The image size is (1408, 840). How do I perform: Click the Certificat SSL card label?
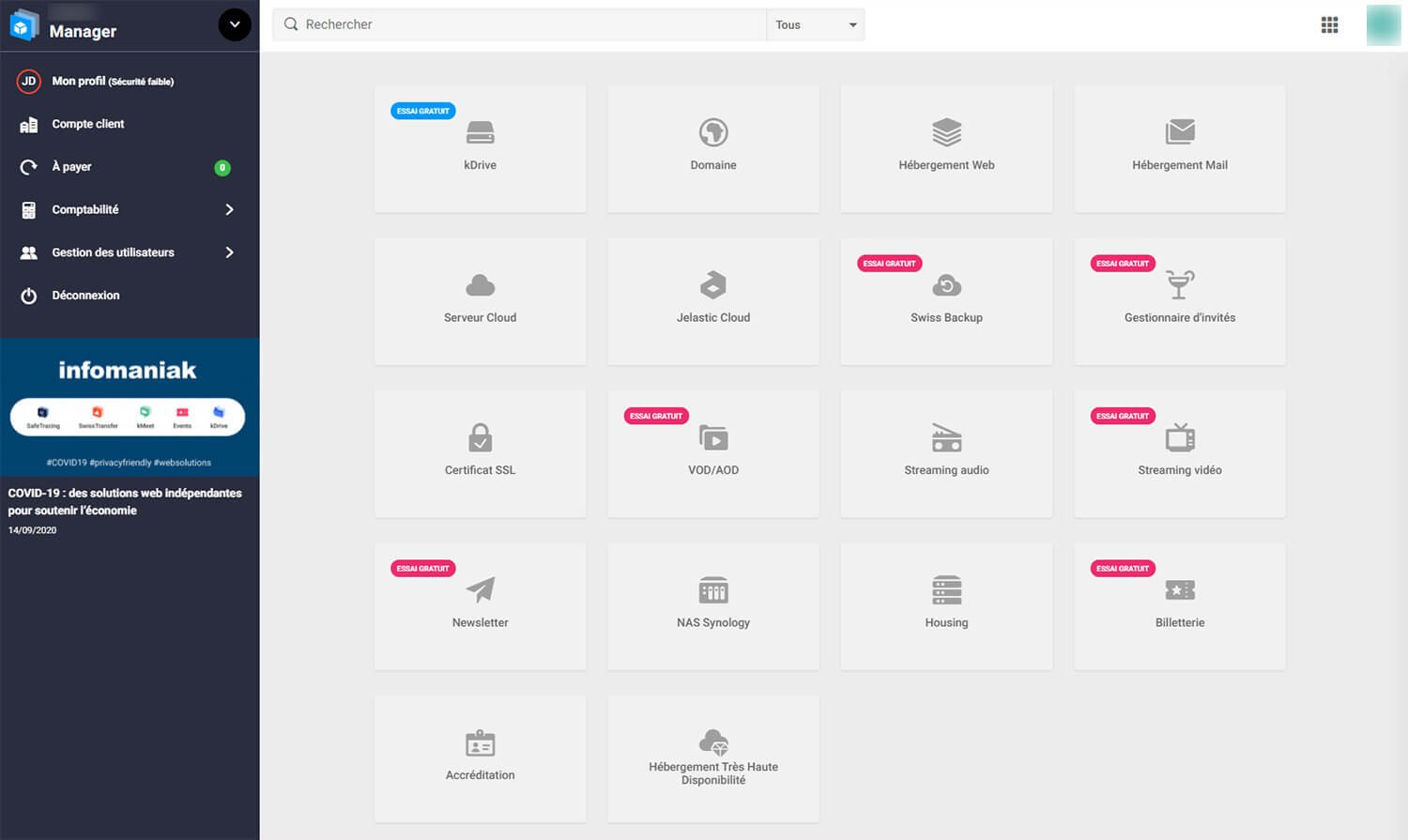(480, 470)
